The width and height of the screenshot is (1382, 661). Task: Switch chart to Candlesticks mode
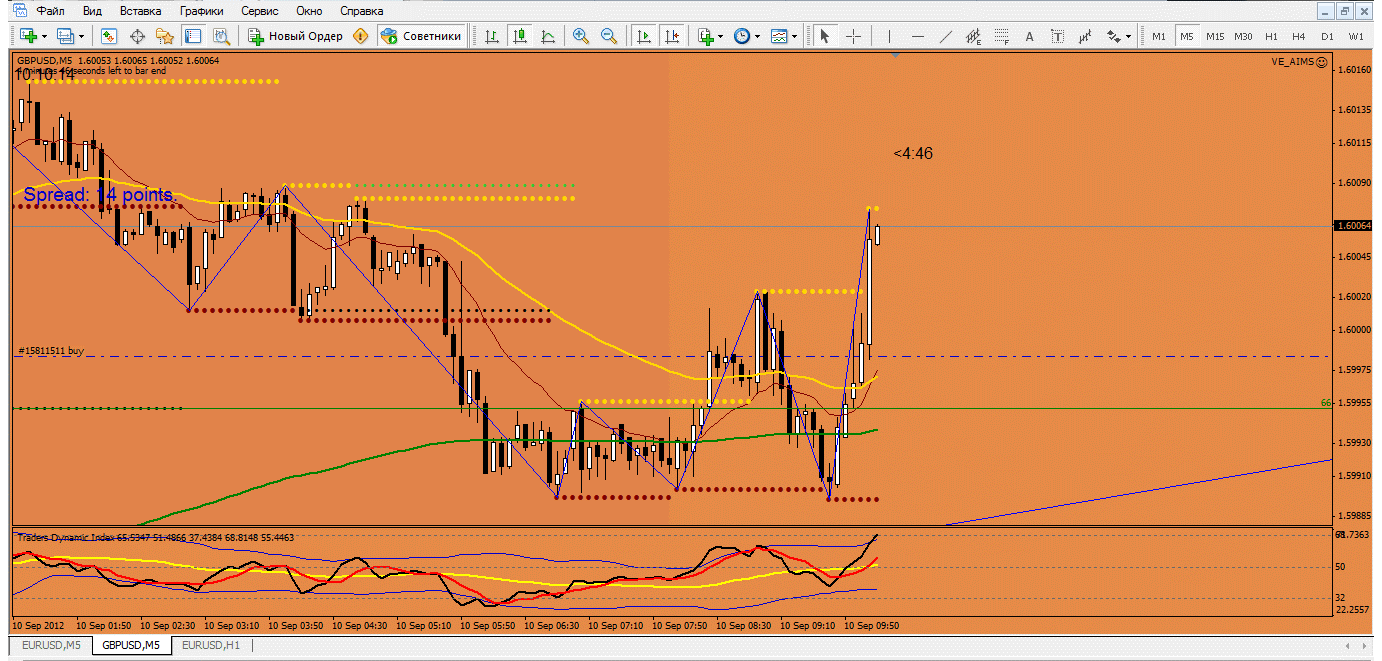(x=520, y=36)
